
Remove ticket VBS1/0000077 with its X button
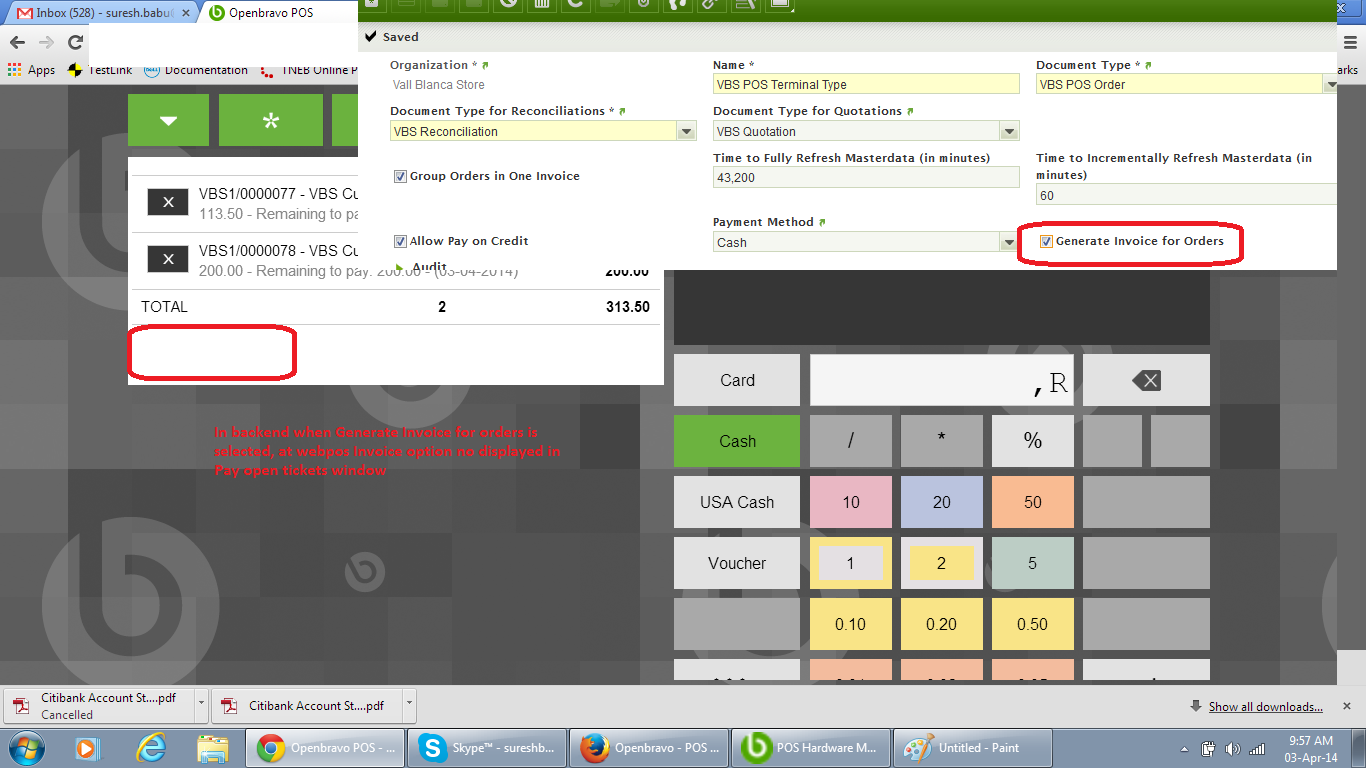(168, 202)
